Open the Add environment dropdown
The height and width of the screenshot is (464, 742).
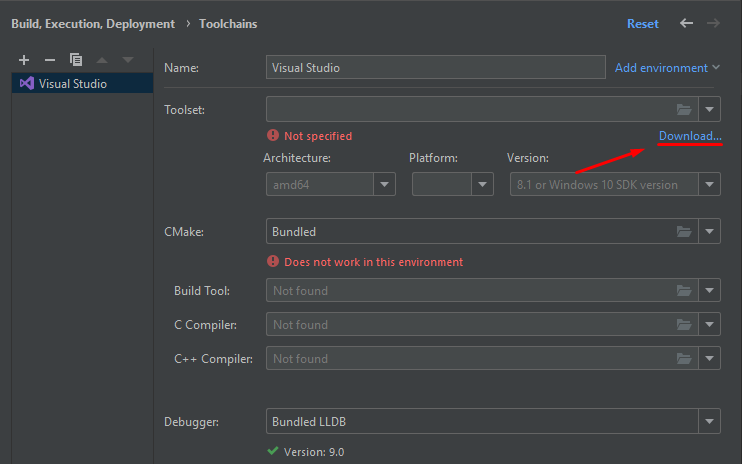coord(667,68)
